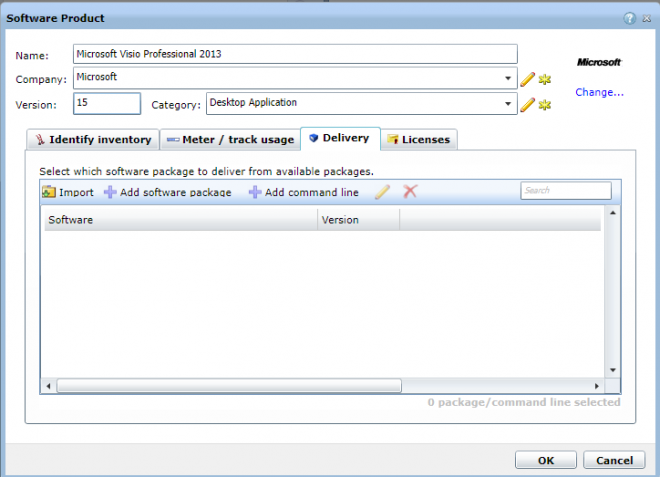Viewport: 660px width, 477px height.
Task: Click into the Name text field
Action: (295, 54)
